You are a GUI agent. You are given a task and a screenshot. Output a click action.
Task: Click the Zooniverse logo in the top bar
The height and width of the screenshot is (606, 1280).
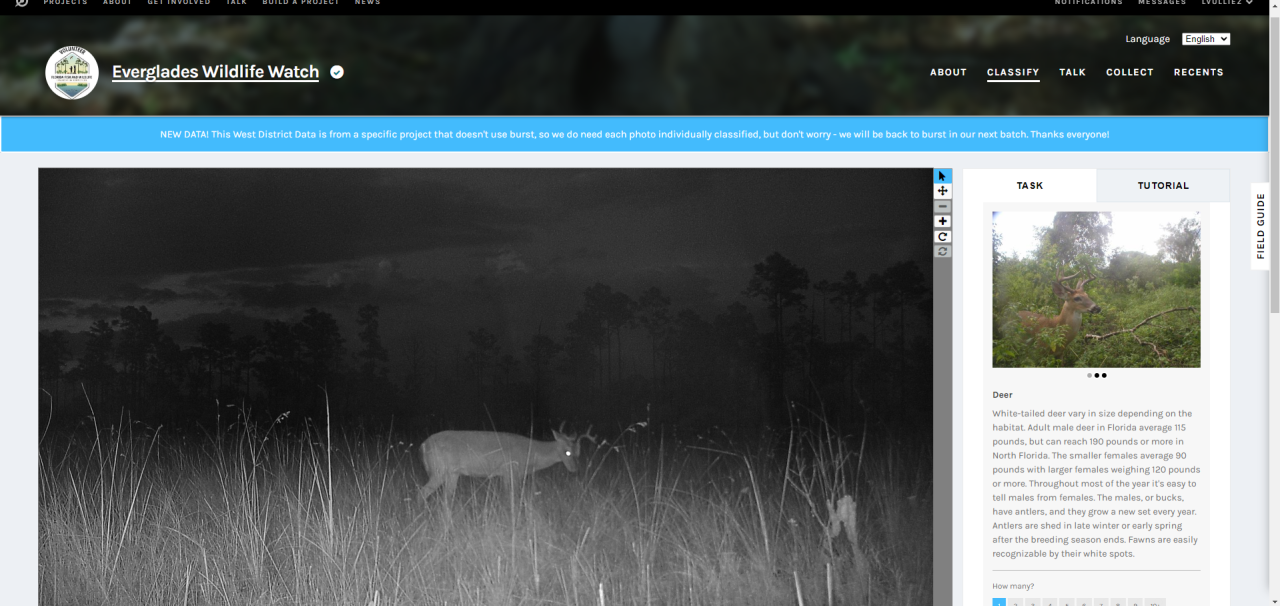(22, 3)
